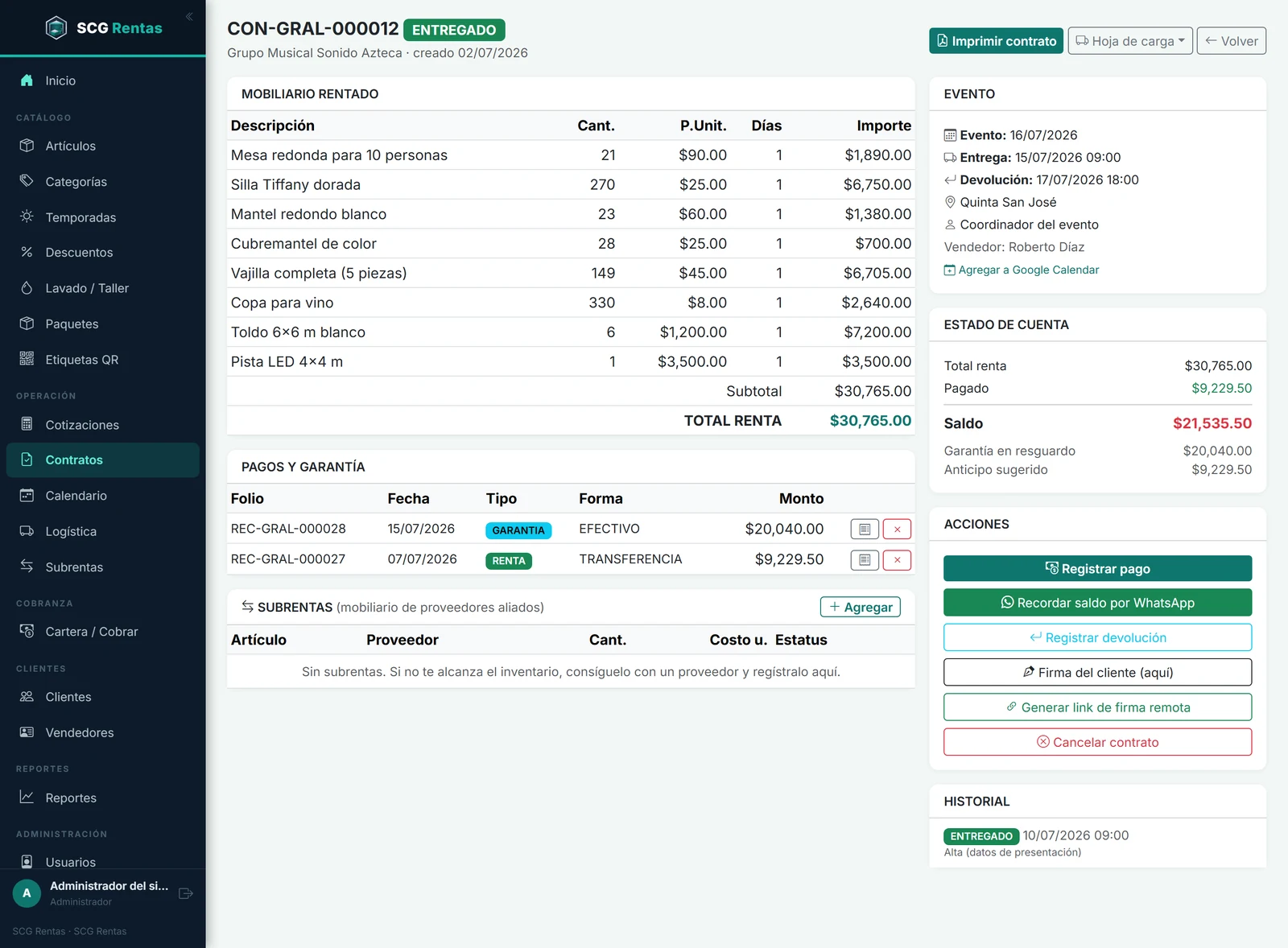Collapse the sidebar with the double-chevron icon
The height and width of the screenshot is (948, 1288).
pyautogui.click(x=189, y=16)
